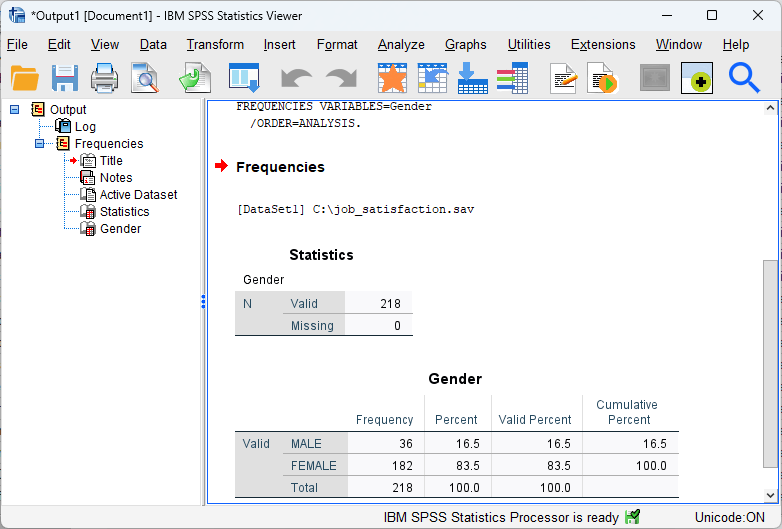Click the Frequencies heading in viewer
Viewport: 782px width, 529px height.
coord(280,167)
